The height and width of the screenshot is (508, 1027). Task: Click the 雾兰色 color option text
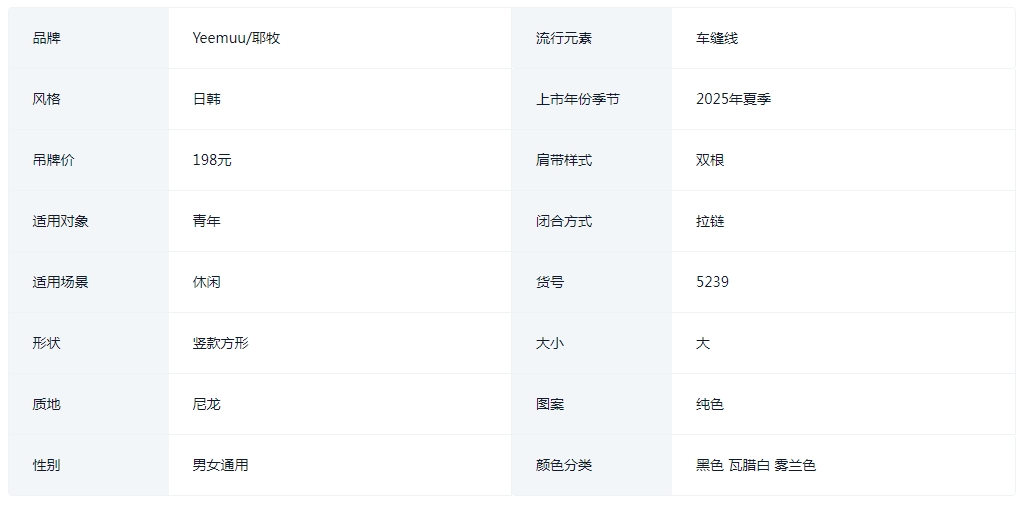tap(795, 465)
